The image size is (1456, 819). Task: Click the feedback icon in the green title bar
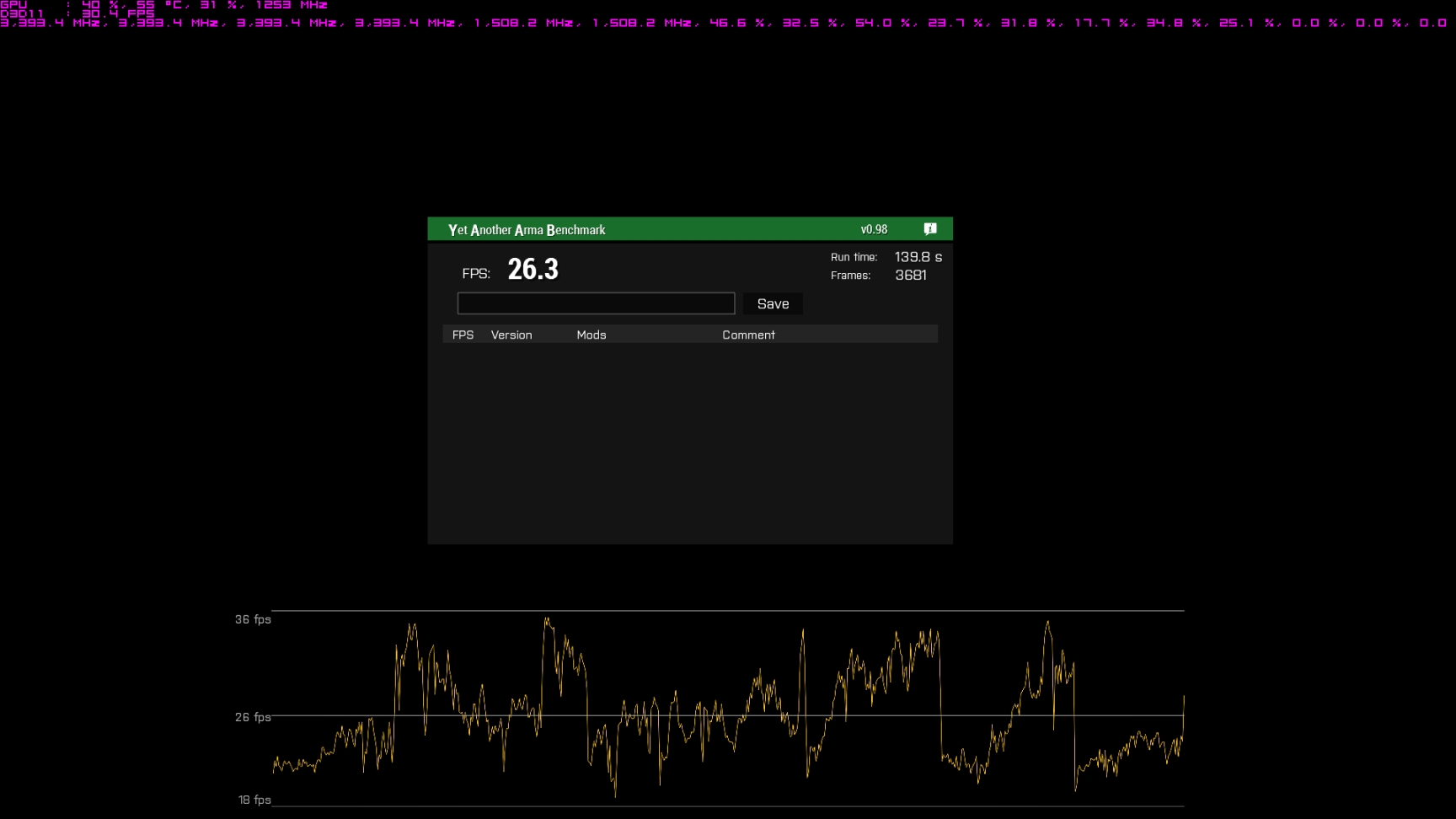(930, 229)
